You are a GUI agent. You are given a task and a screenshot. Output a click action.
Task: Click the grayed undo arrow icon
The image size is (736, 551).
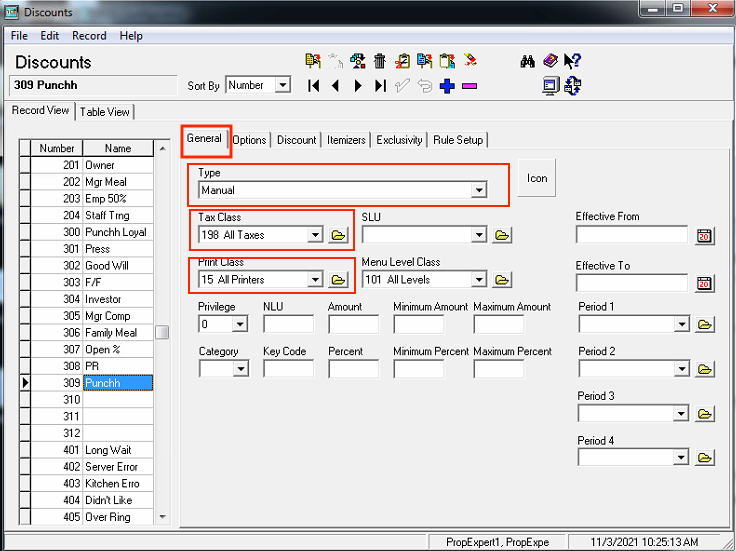pyautogui.click(x=425, y=86)
